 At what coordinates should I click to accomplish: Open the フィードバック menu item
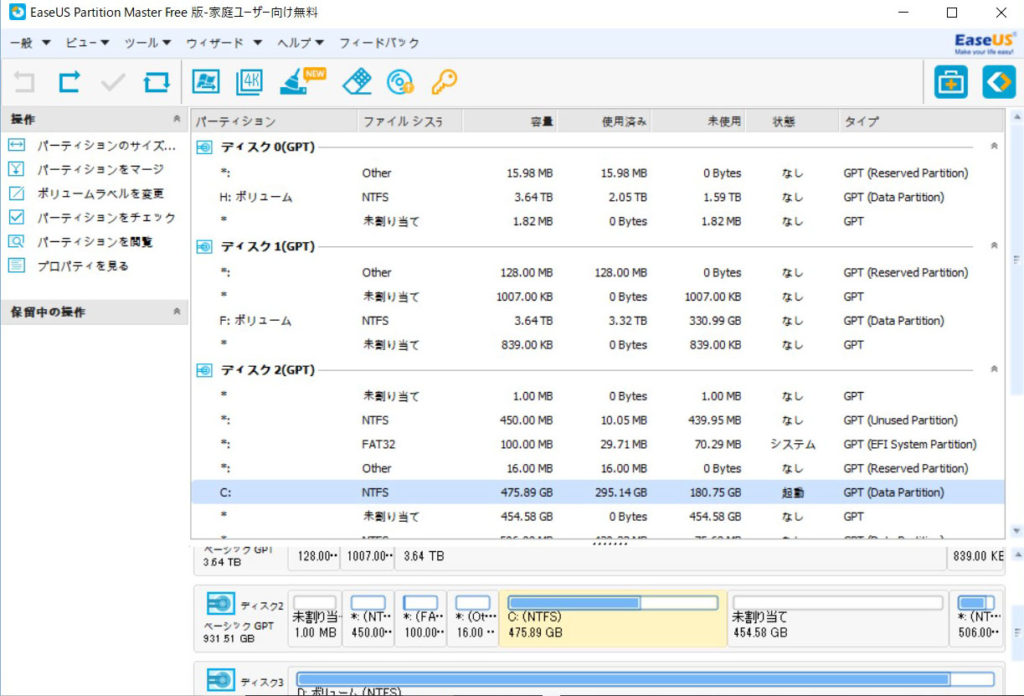click(379, 43)
